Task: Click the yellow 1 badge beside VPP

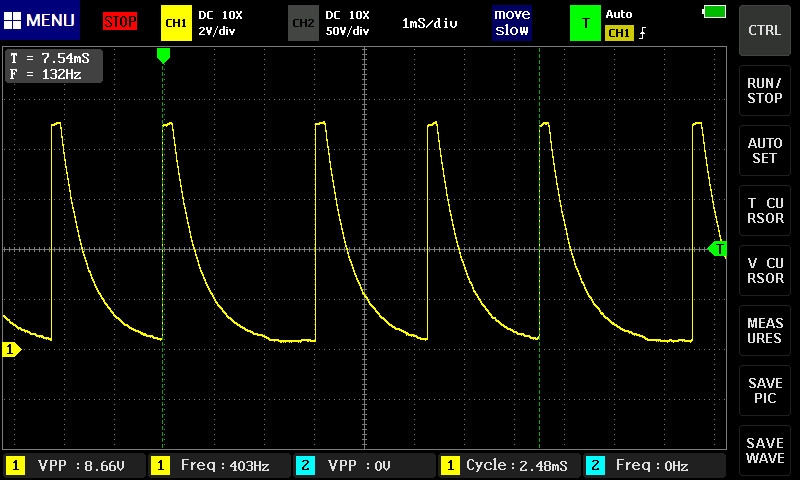Action: coord(15,465)
